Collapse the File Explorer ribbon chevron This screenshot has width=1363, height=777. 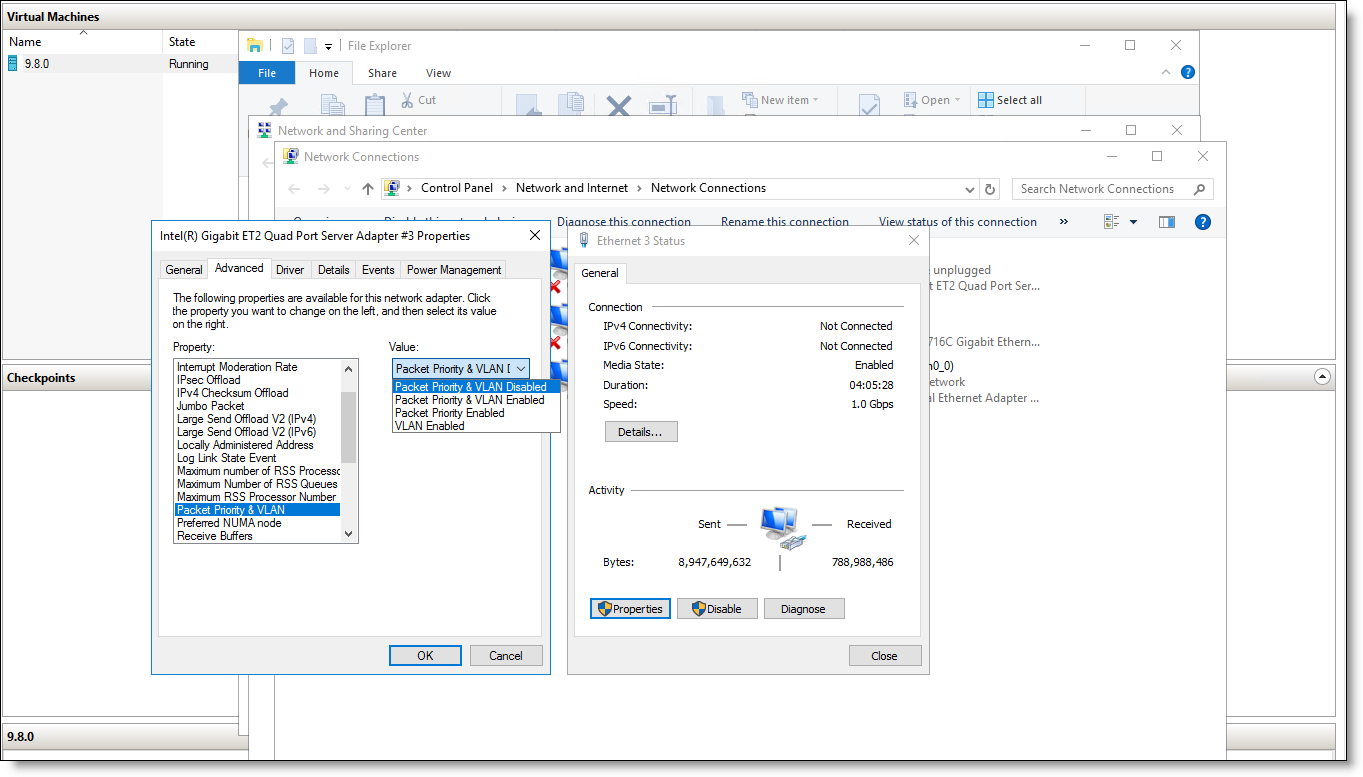(1165, 72)
